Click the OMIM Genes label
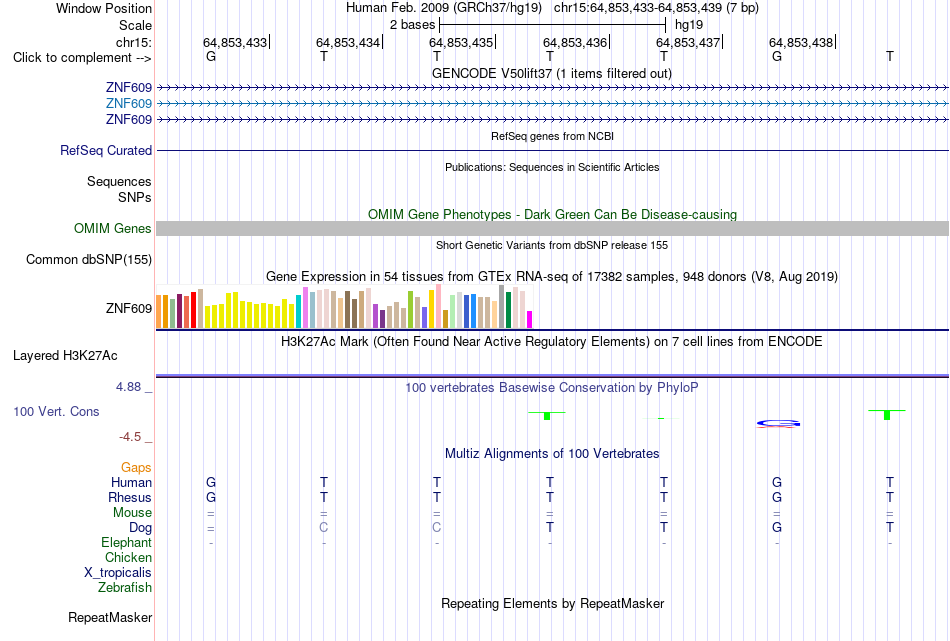 click(112, 228)
